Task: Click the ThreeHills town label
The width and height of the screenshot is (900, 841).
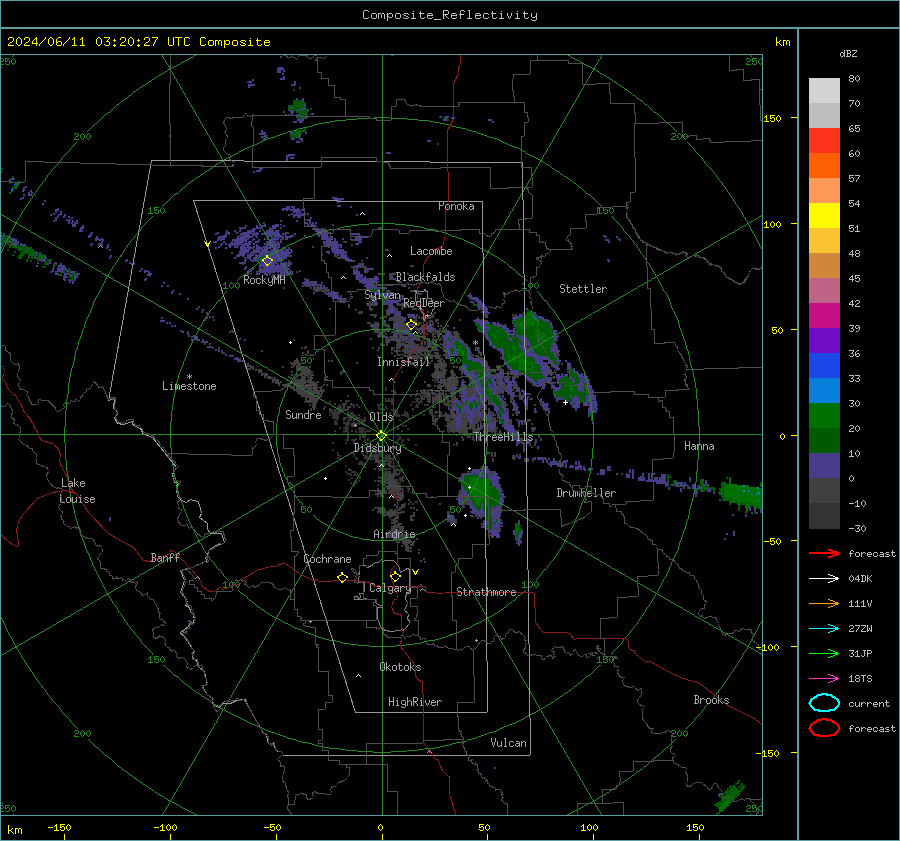Action: click(503, 437)
